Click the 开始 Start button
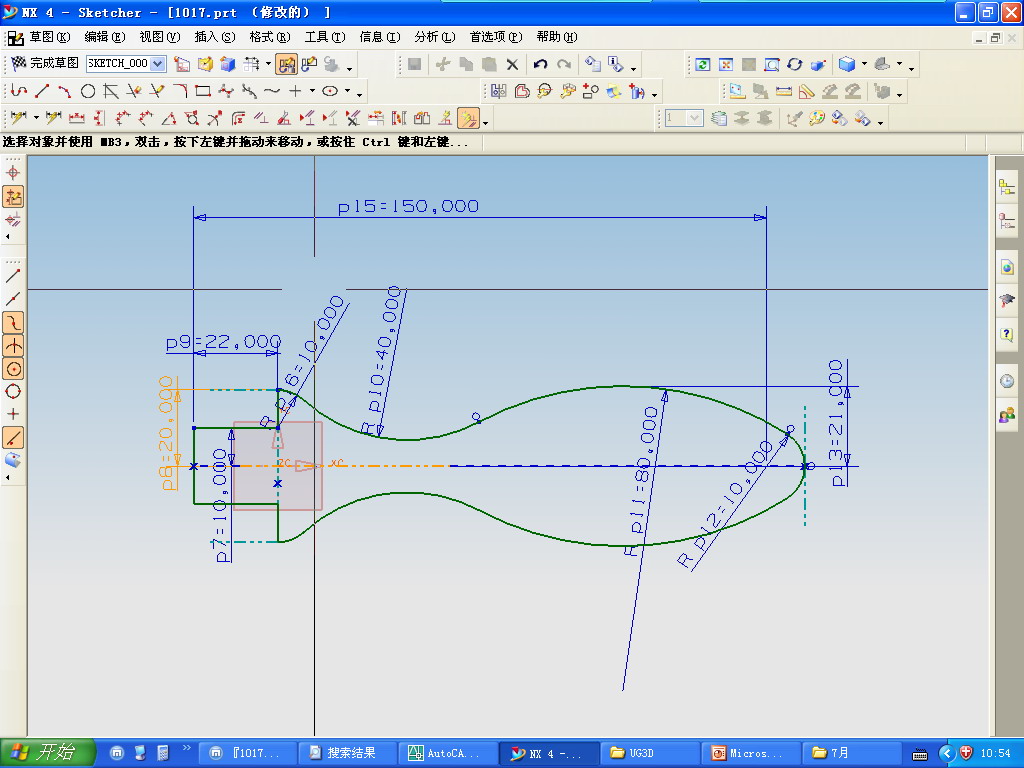Screen dimensions: 1024x768 46,752
